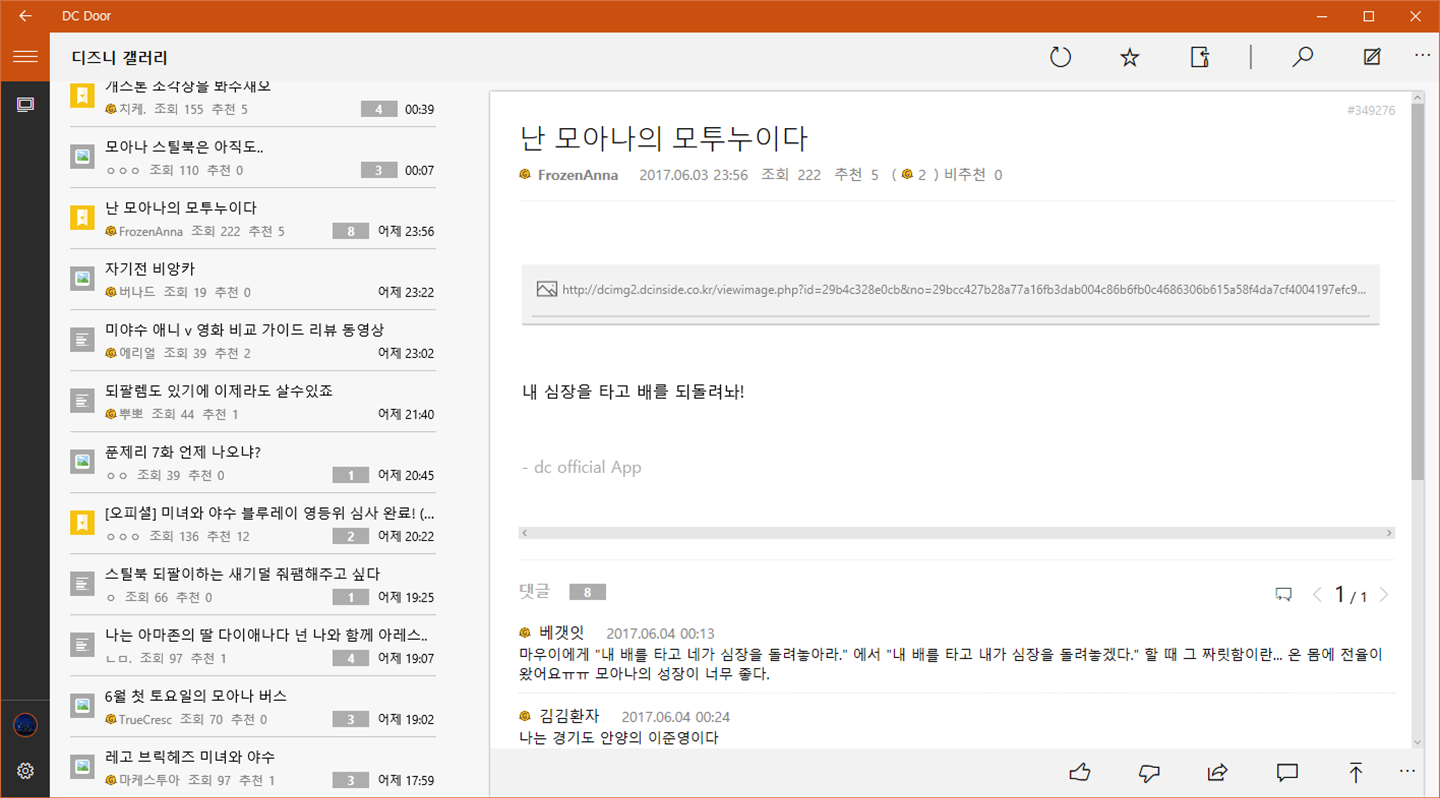This screenshot has height=798, width=1440.
Task: Open the dcimg2.dcinside.co.kr image link
Action: 950,290
